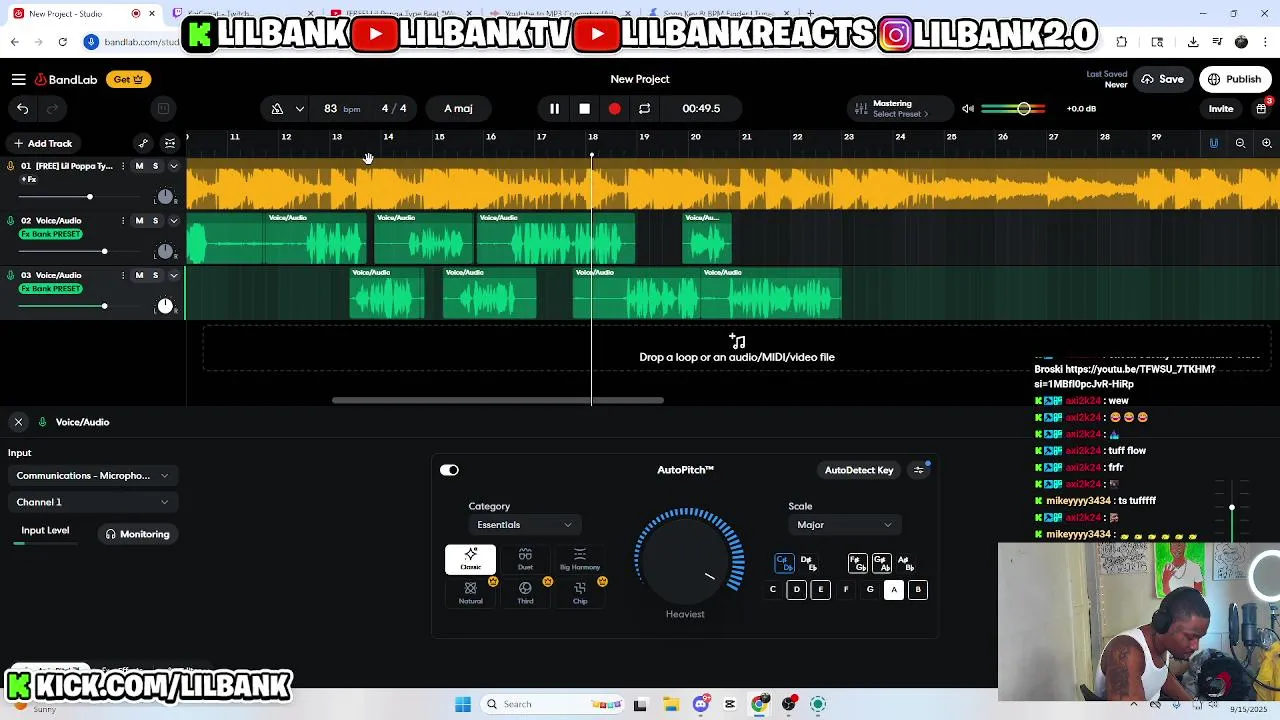
Task: Select the Third AutoPitch preset
Action: 525,592
